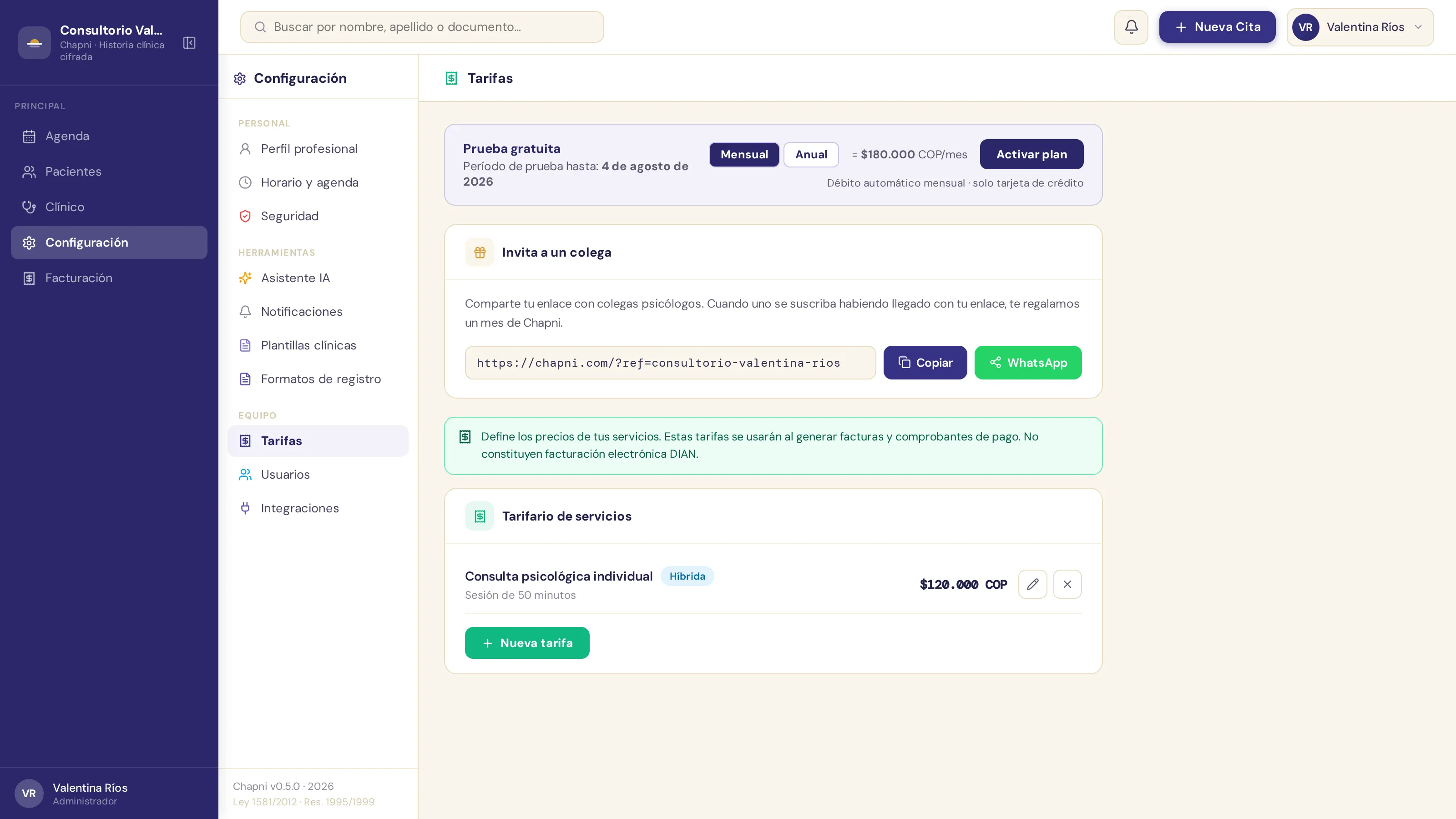Viewport: 1456px width, 819px height.
Task: Focus the patient search field
Action: coord(422,27)
